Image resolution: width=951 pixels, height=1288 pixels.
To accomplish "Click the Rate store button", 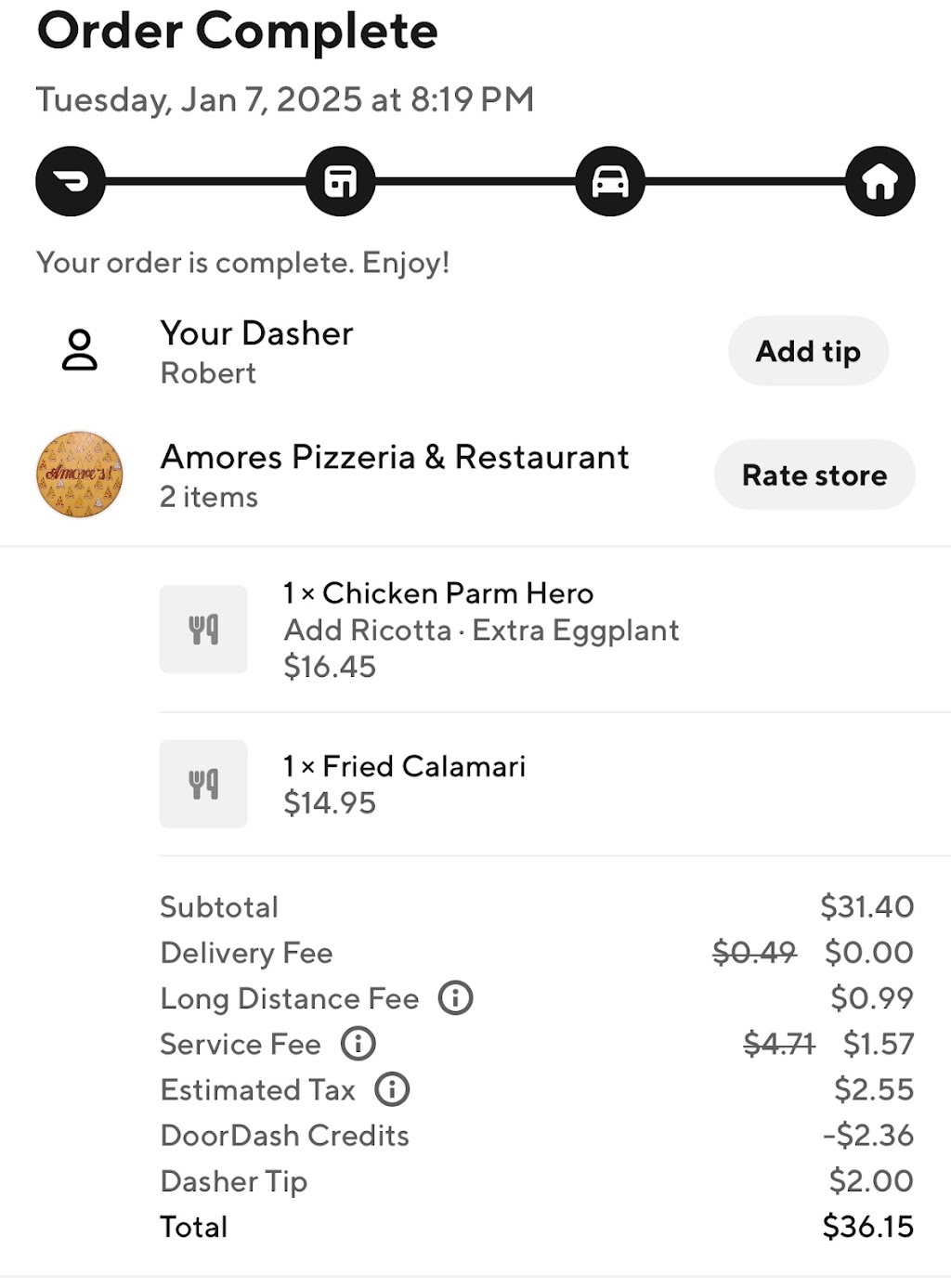I will [x=814, y=475].
